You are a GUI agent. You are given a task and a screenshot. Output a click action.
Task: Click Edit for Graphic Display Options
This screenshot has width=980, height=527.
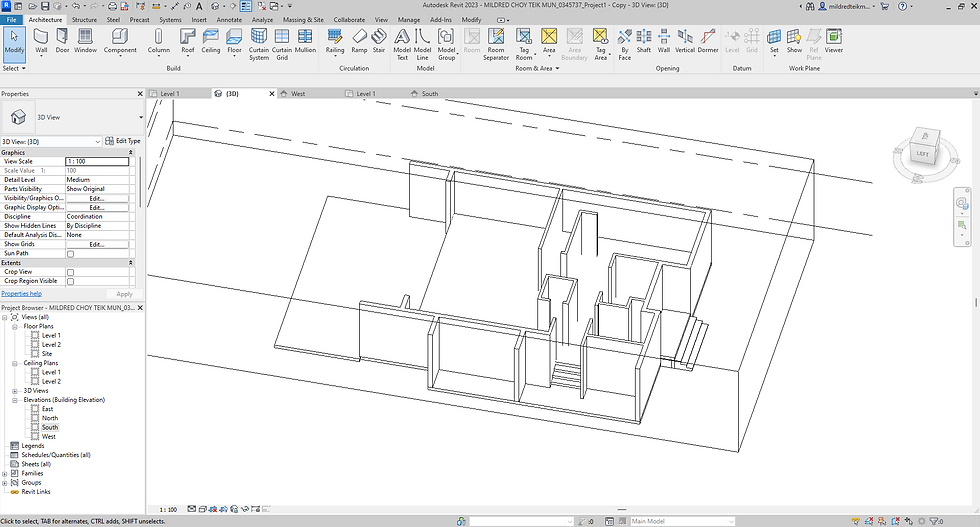pyautogui.click(x=97, y=208)
